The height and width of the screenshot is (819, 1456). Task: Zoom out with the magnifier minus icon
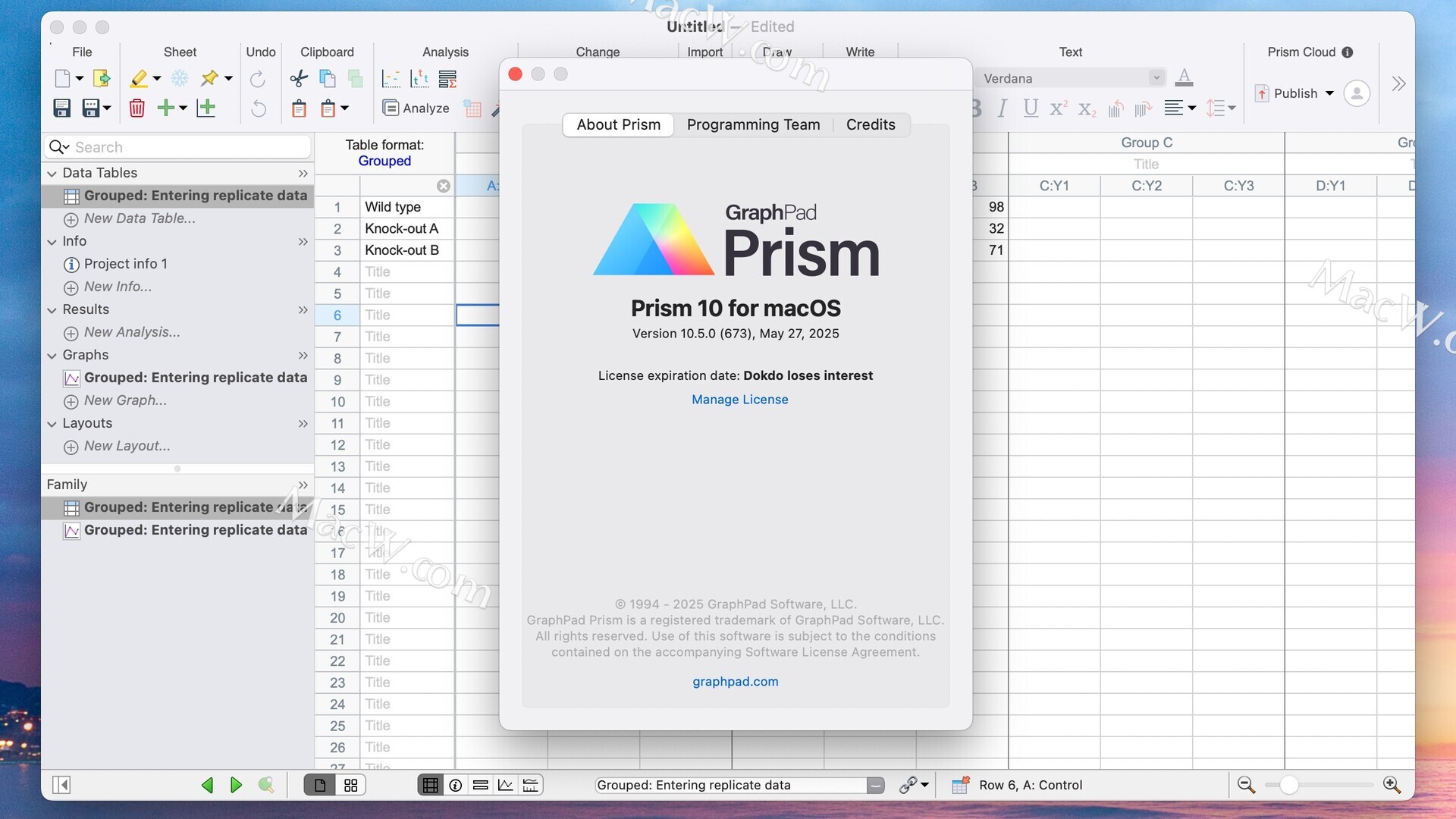(x=1246, y=785)
